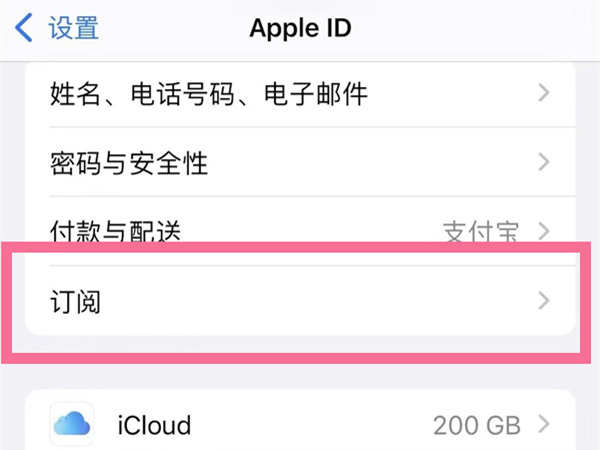Viewport: 600px width, 450px height.
Task: Open iCloud via the cloud icon
Action: (x=71, y=424)
